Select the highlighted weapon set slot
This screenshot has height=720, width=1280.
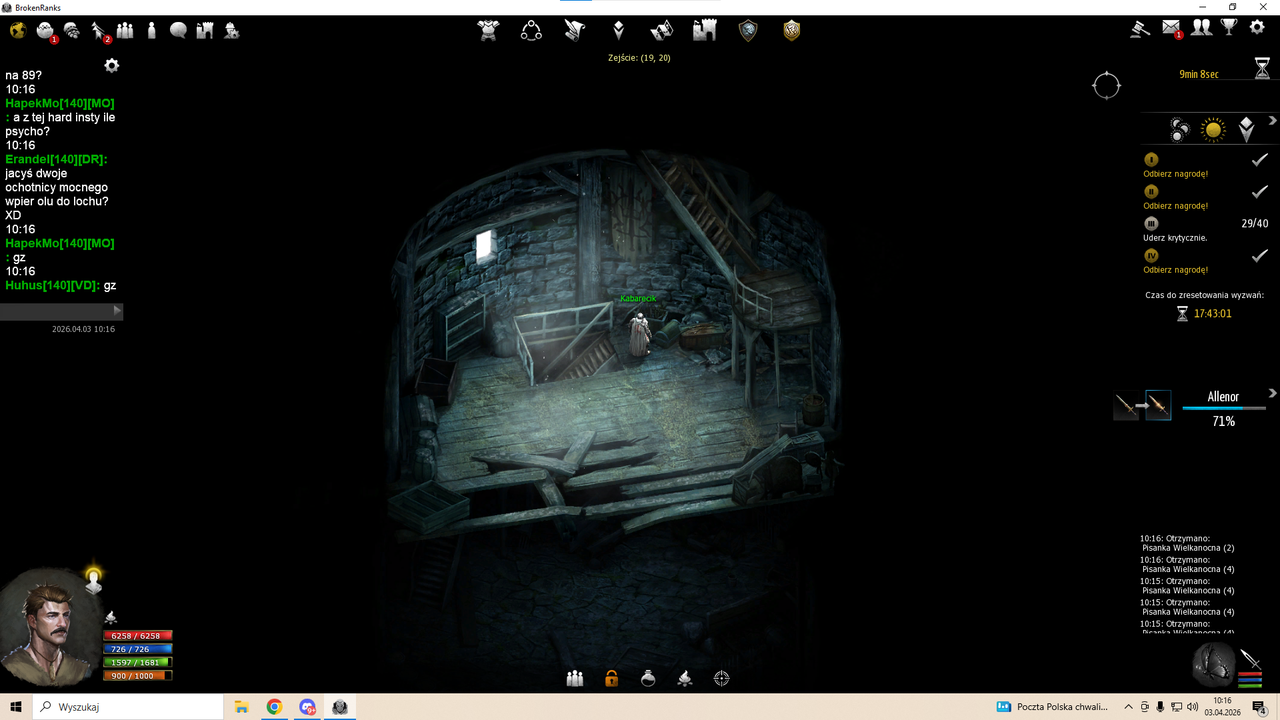1158,405
